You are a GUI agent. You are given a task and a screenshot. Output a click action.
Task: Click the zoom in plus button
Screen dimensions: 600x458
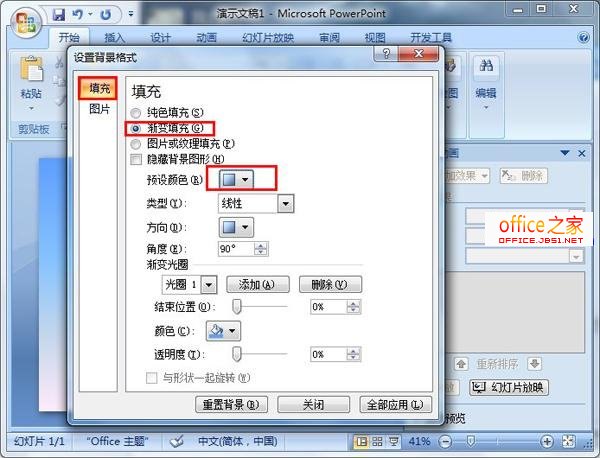pos(546,442)
